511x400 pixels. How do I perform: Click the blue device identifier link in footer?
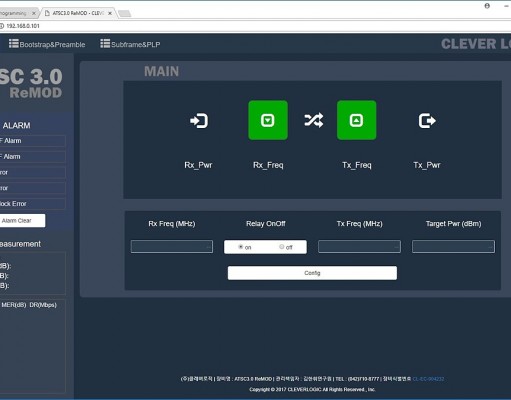(428, 379)
